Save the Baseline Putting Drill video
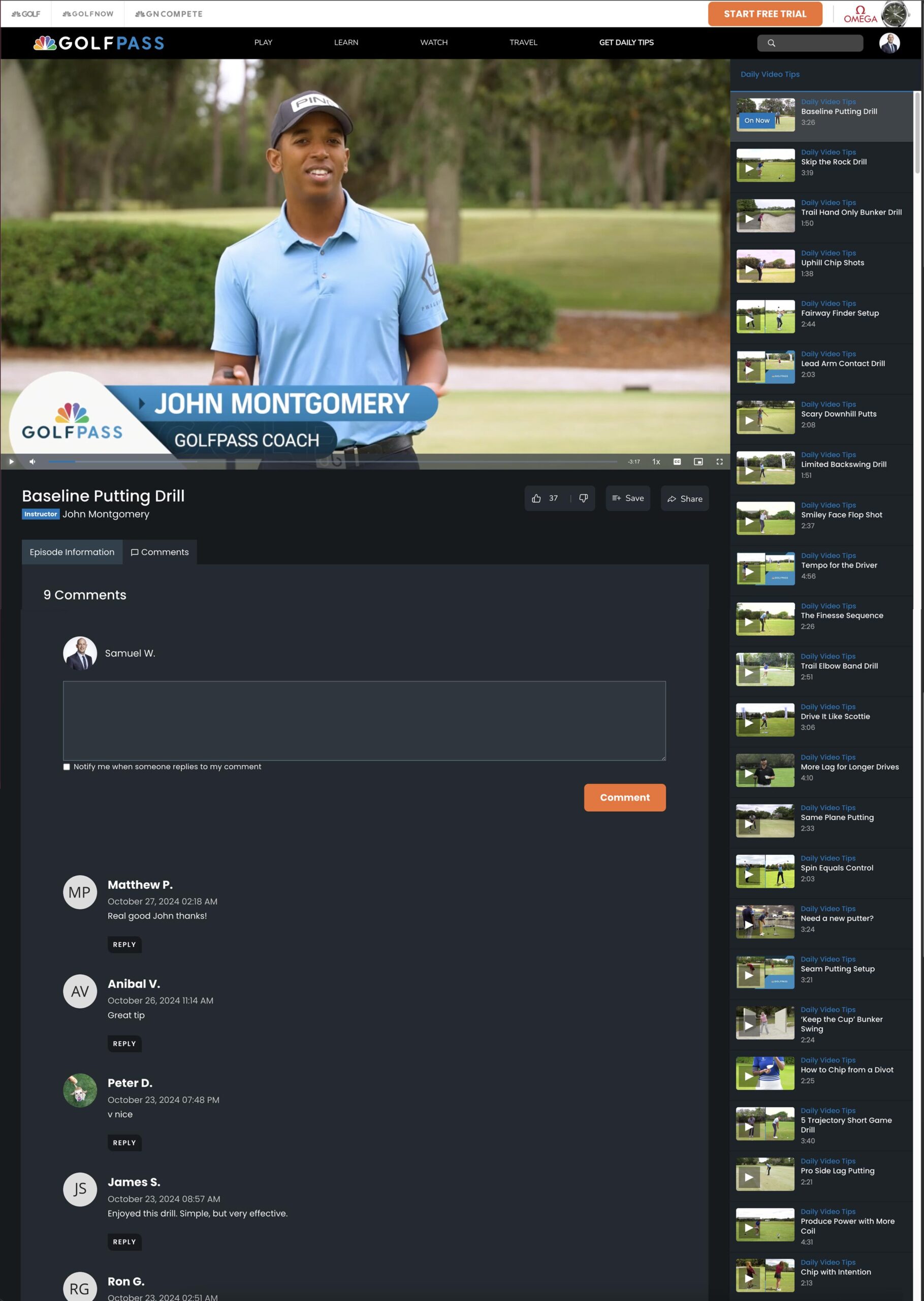 (627, 499)
